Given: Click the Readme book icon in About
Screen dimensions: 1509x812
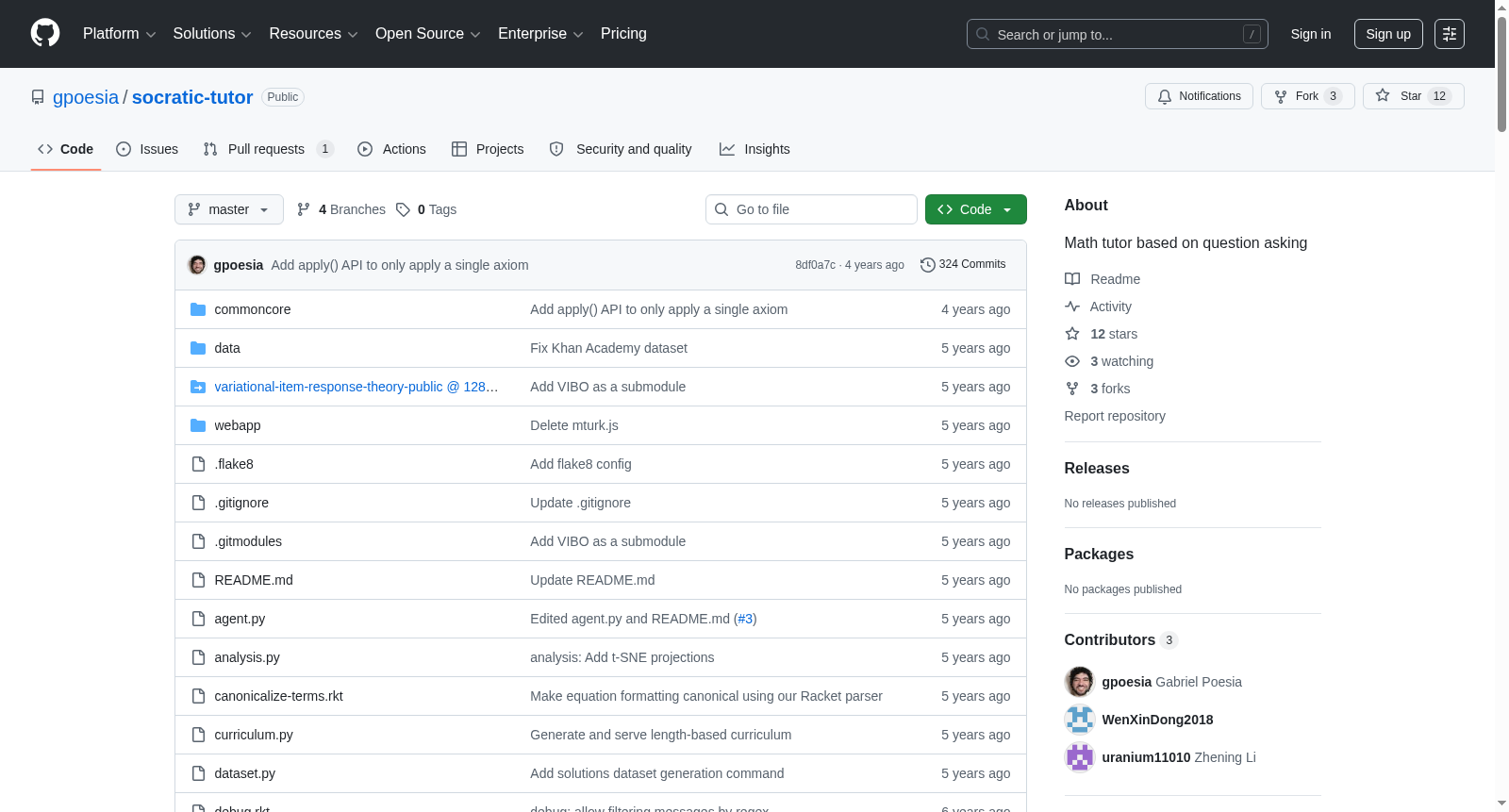Looking at the screenshot, I should coord(1072,279).
